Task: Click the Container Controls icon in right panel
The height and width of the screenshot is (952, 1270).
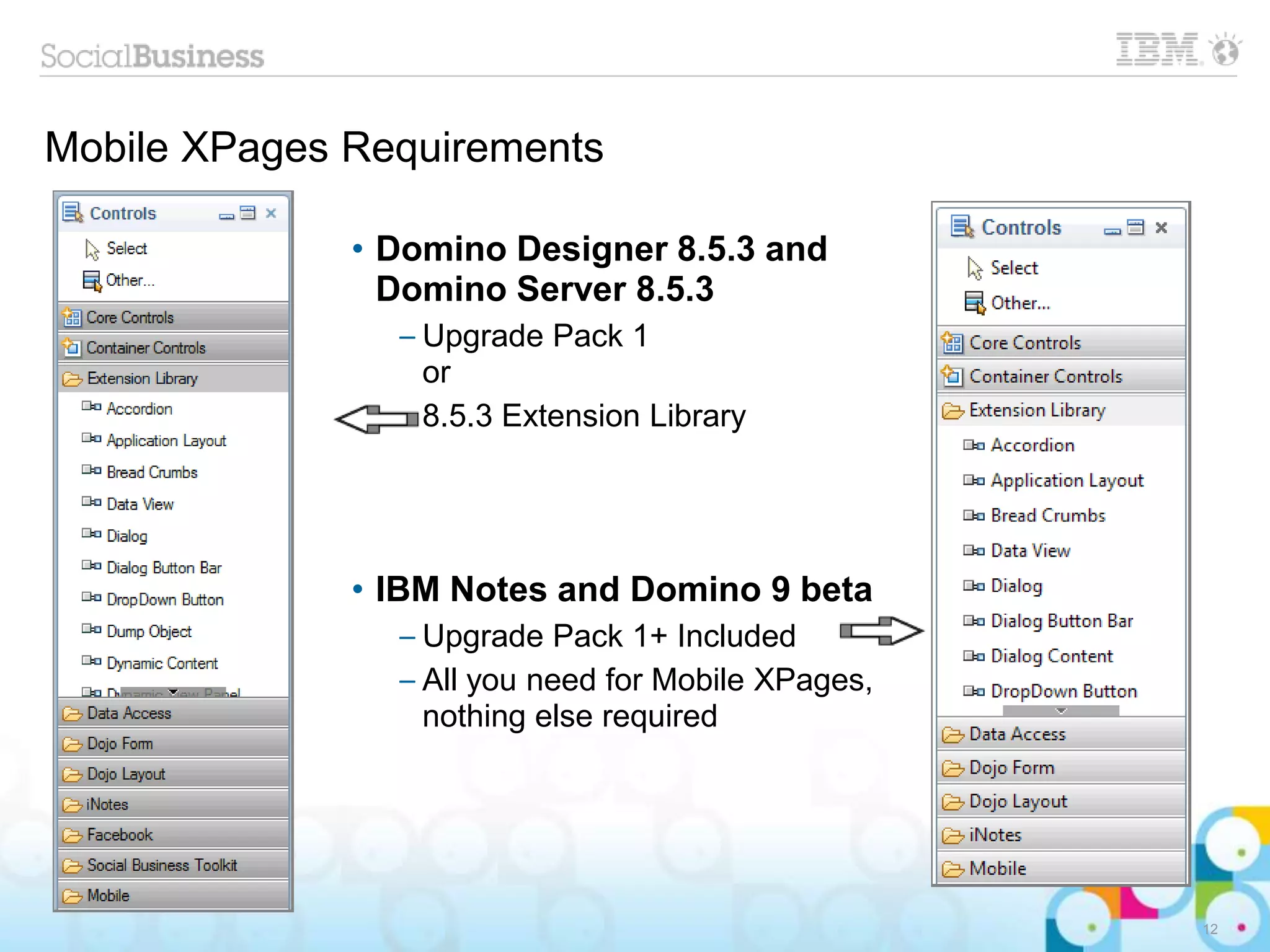Action: [x=952, y=376]
